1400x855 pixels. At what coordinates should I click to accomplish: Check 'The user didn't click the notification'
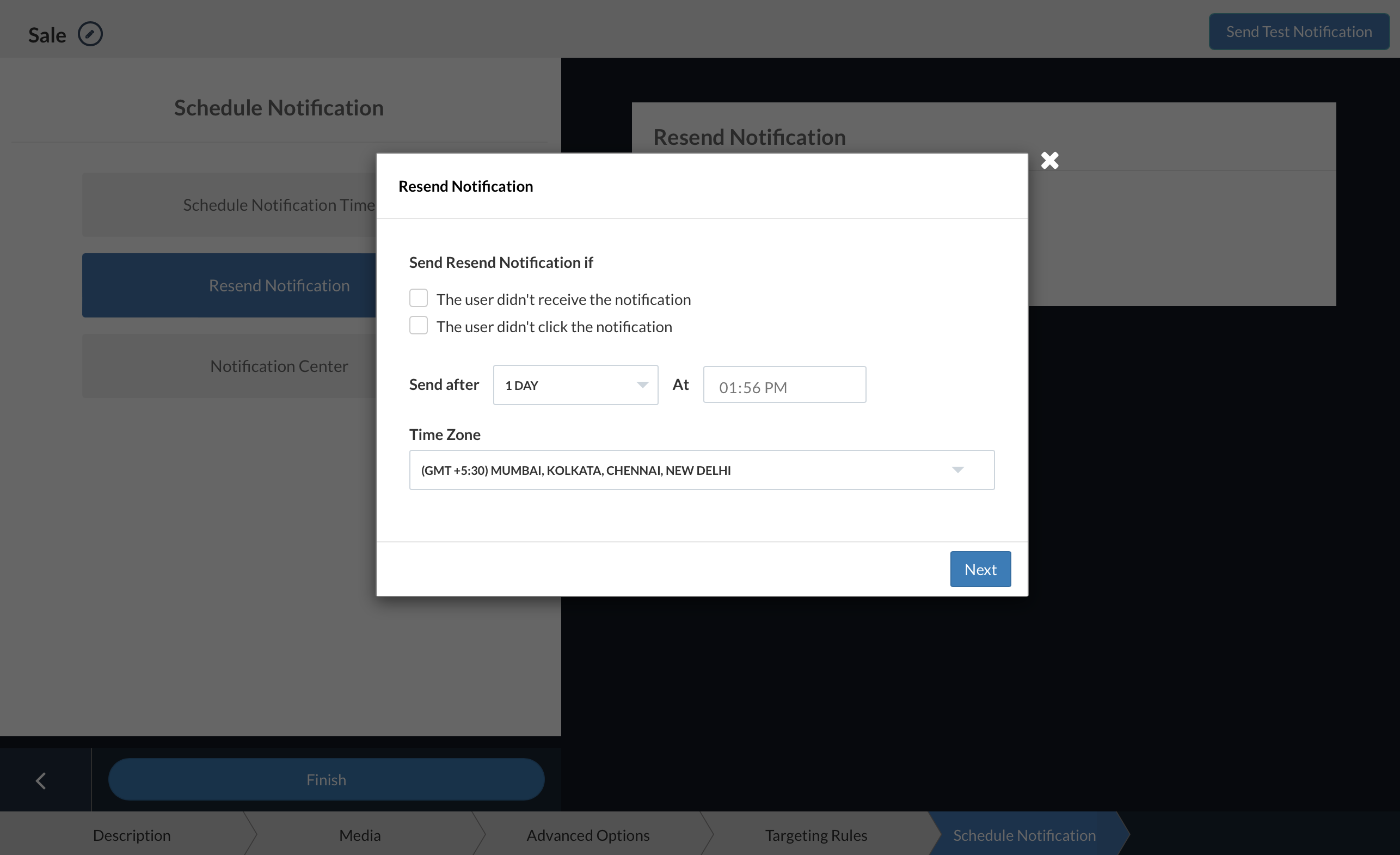click(x=418, y=325)
